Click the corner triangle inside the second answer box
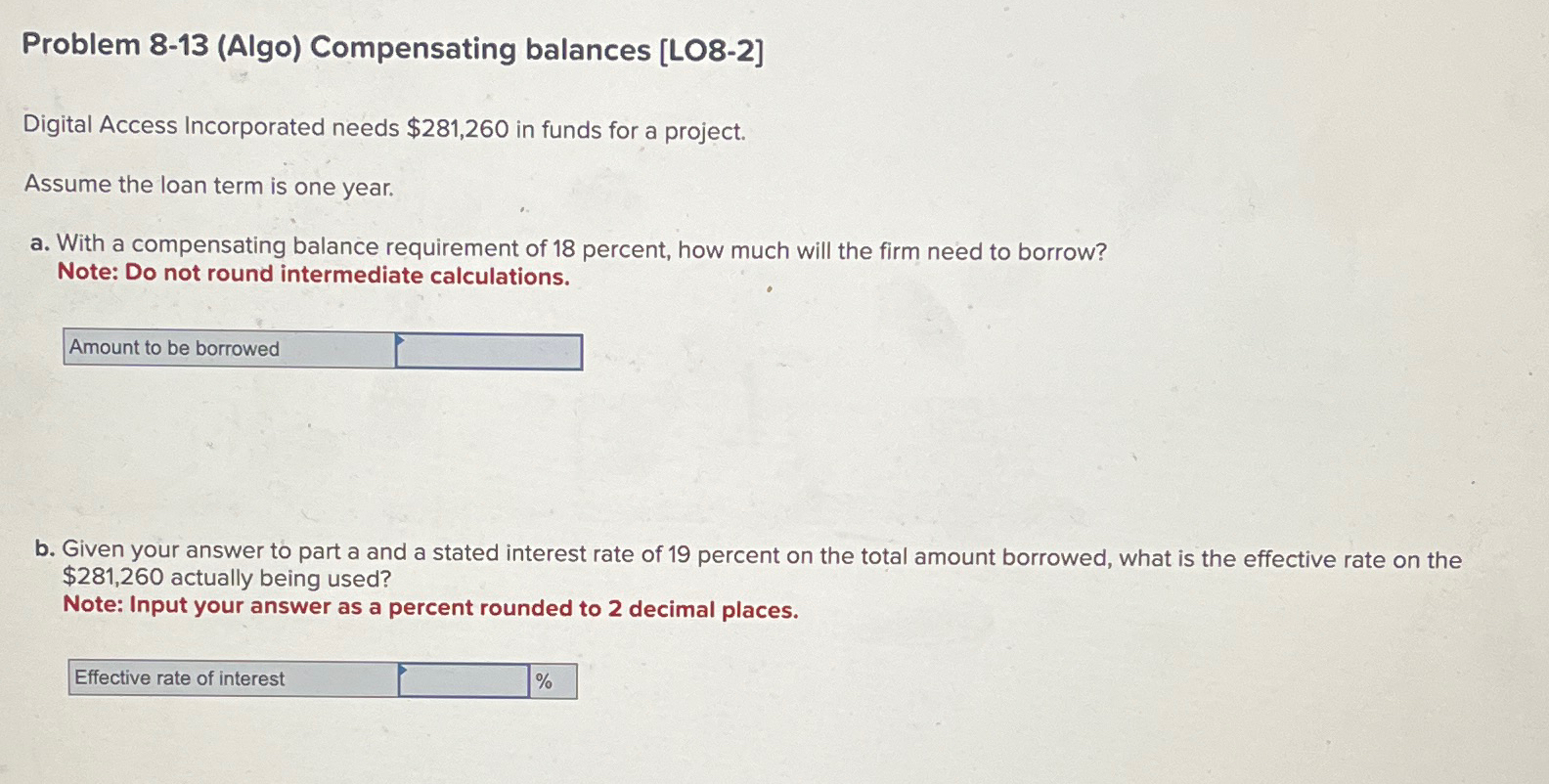The width and height of the screenshot is (1549, 784). [403, 670]
